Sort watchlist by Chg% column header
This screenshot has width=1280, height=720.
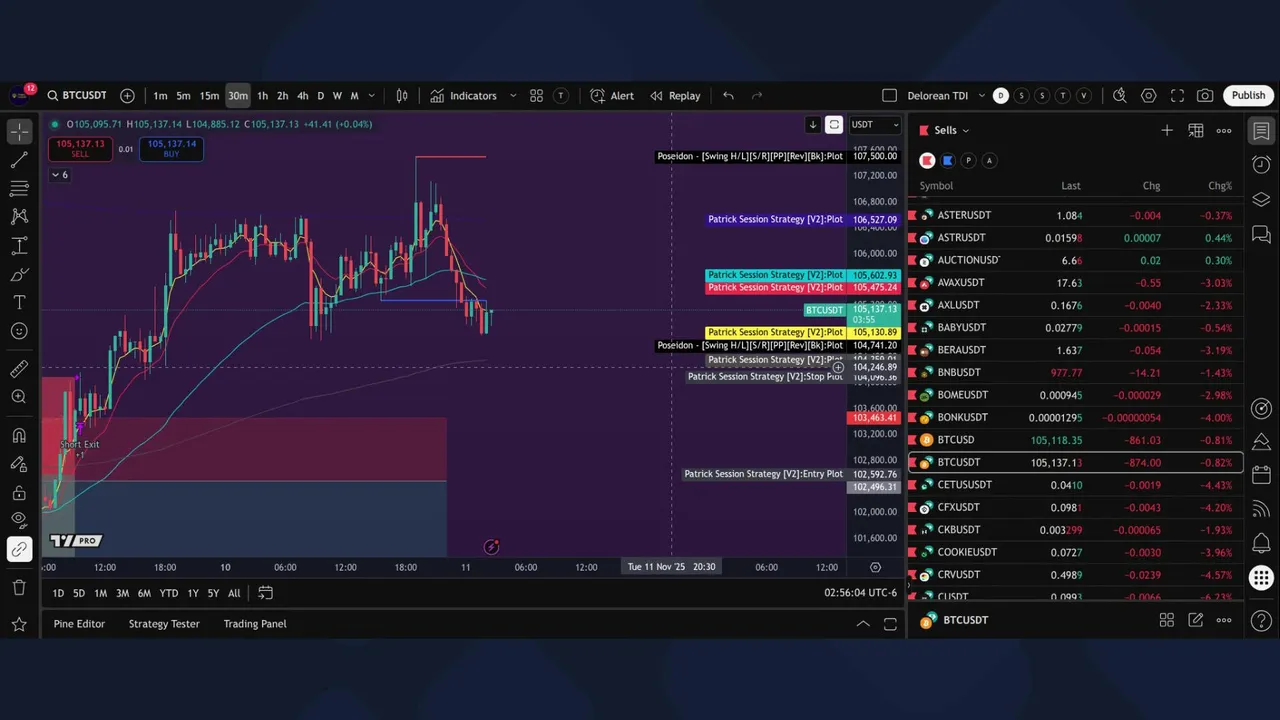1220,186
